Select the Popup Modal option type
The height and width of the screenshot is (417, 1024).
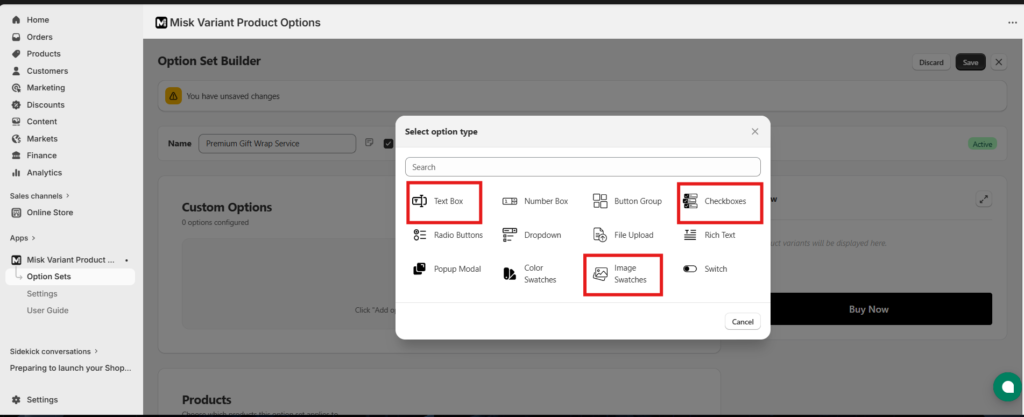(x=447, y=269)
